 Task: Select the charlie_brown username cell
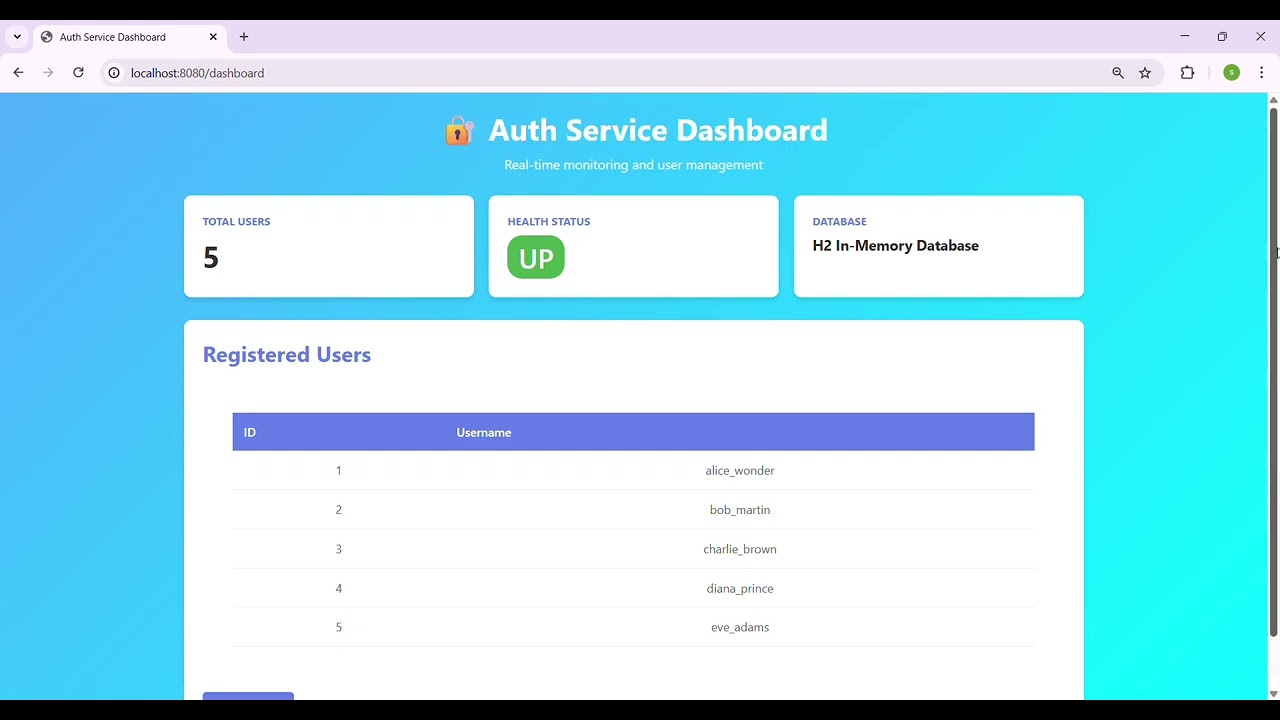point(740,549)
